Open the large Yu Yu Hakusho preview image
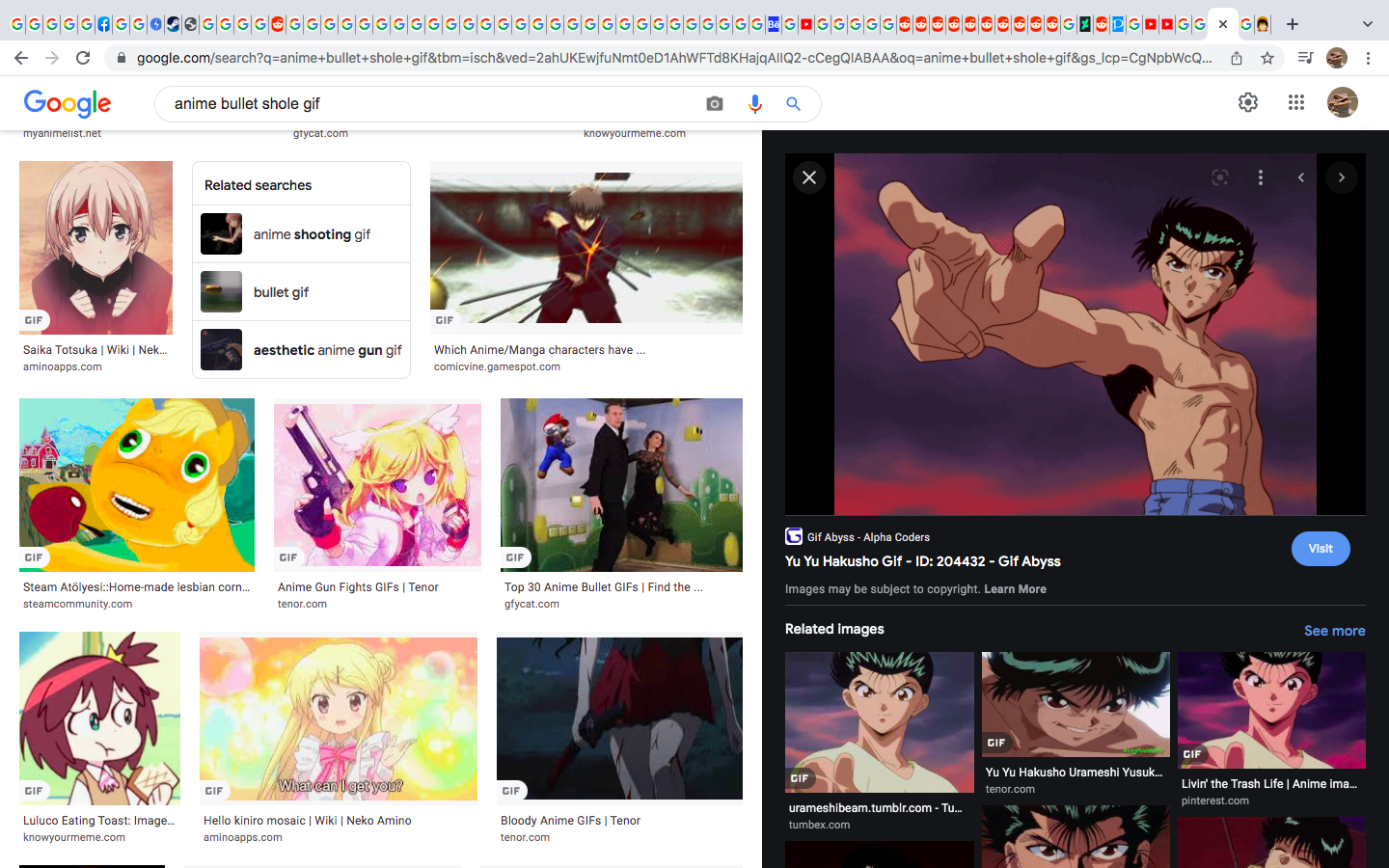Screen dimensions: 1389x868 click(1076, 334)
